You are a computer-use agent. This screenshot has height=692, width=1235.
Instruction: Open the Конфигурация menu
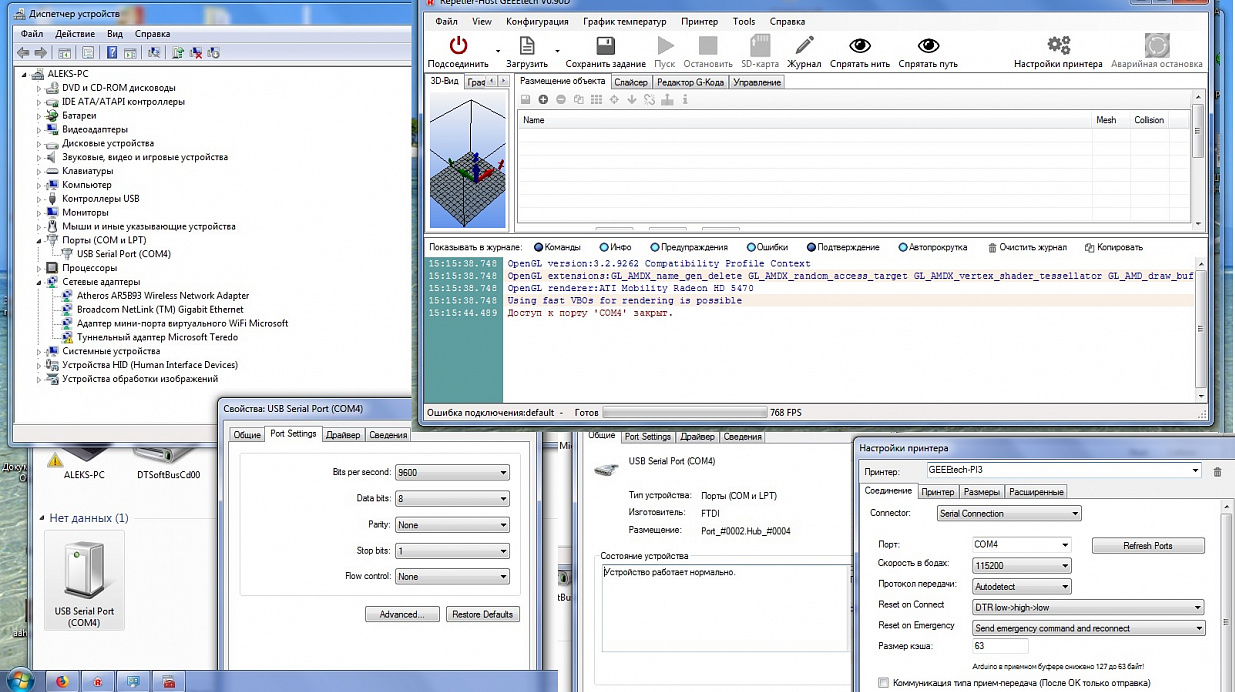tap(537, 21)
